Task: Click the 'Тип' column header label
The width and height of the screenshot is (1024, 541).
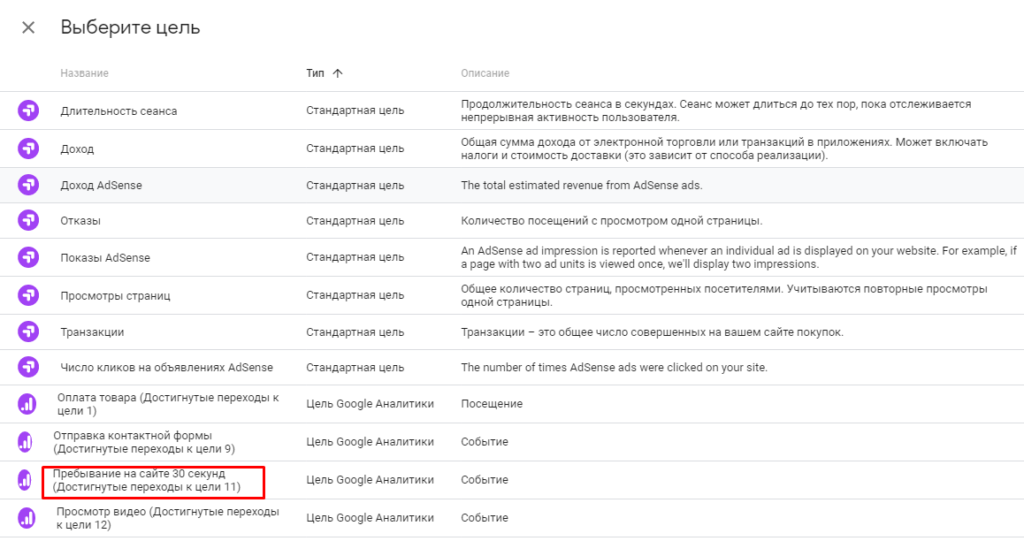Action: [x=315, y=73]
